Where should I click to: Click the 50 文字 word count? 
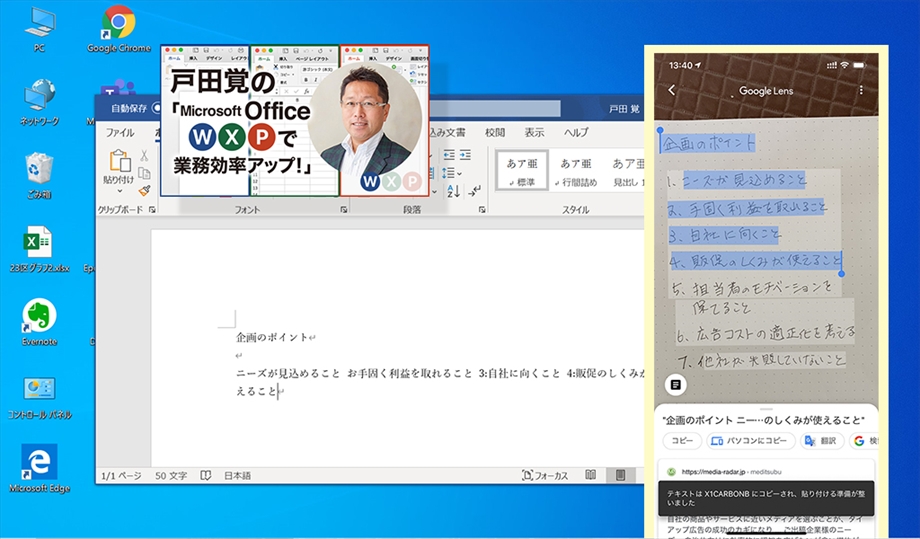[171, 476]
